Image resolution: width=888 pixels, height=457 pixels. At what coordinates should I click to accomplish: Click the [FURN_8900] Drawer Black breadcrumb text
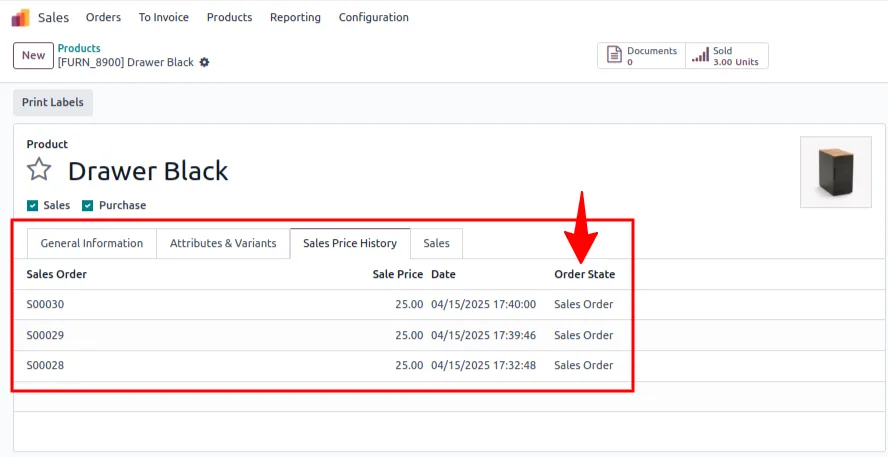click(x=126, y=62)
